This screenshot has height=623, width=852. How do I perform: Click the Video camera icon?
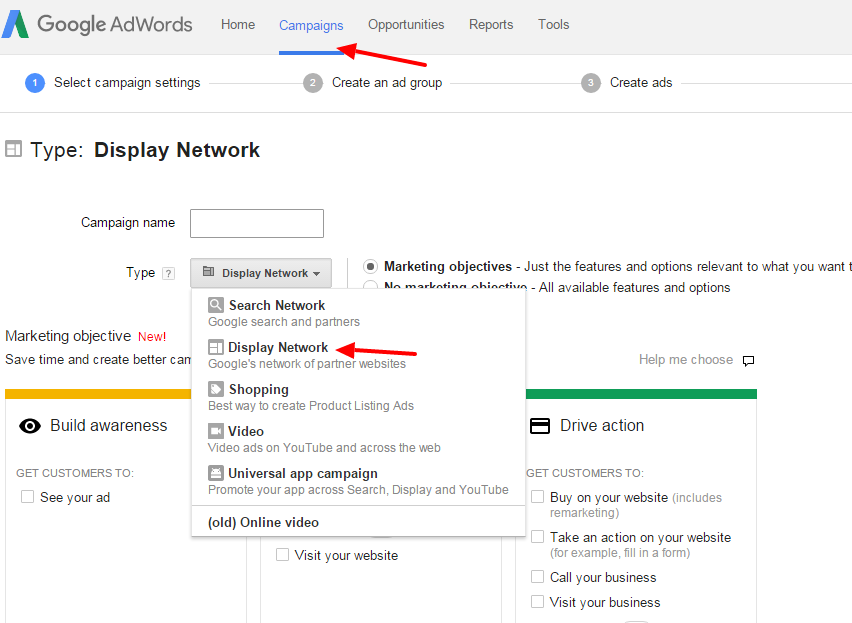[x=216, y=431]
